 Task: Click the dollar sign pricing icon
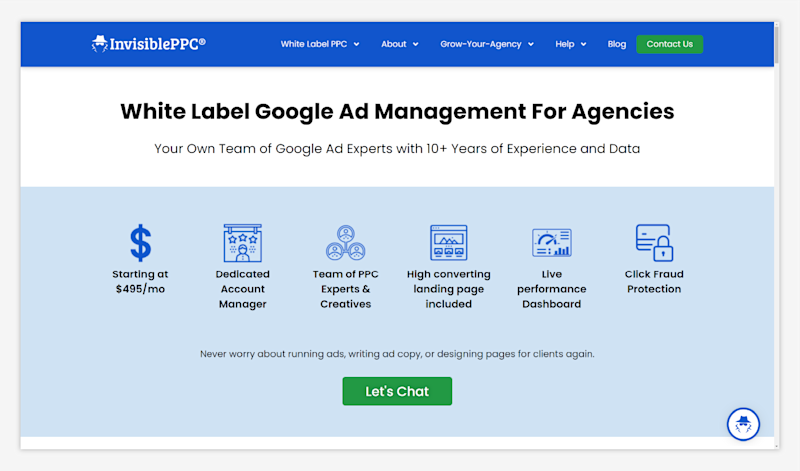click(140, 243)
